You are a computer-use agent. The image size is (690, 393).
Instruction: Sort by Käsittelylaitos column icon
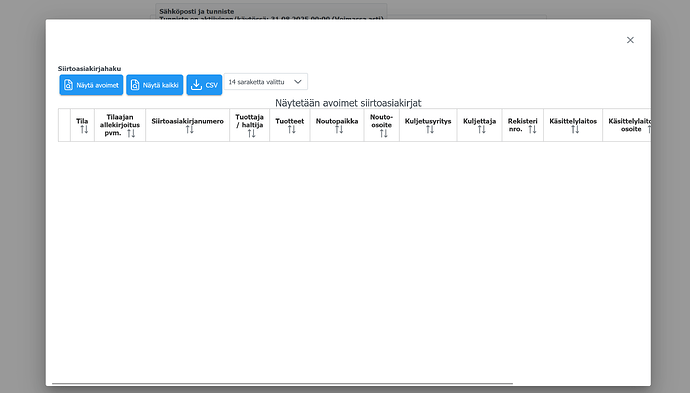click(575, 129)
